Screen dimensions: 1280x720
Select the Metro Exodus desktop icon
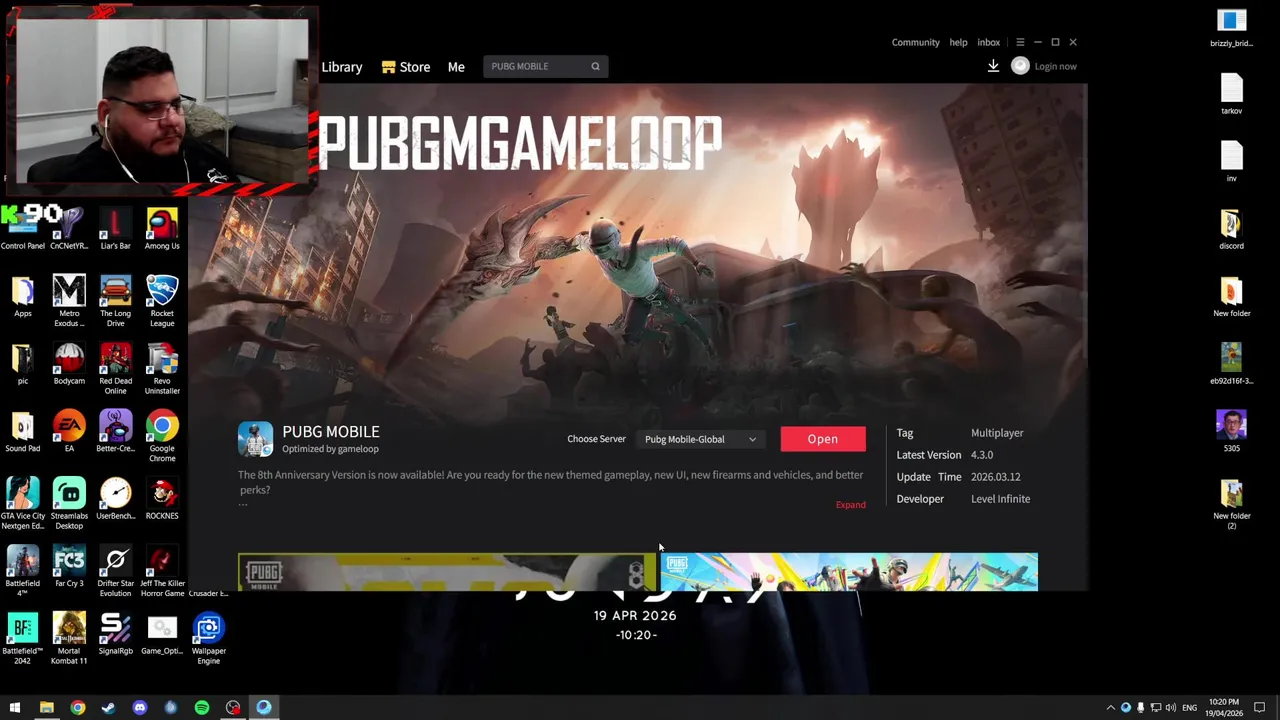point(69,300)
